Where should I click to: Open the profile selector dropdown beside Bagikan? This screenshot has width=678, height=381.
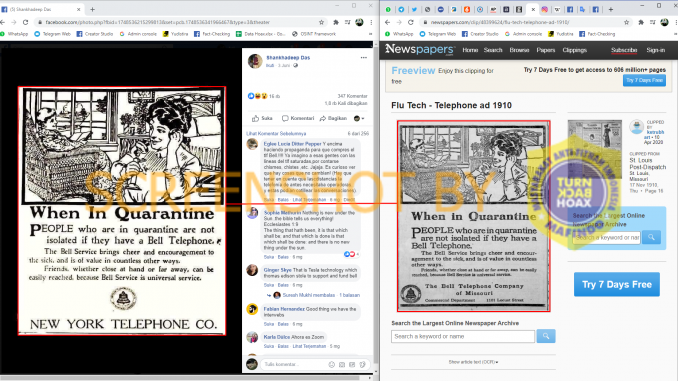[x=359, y=118]
